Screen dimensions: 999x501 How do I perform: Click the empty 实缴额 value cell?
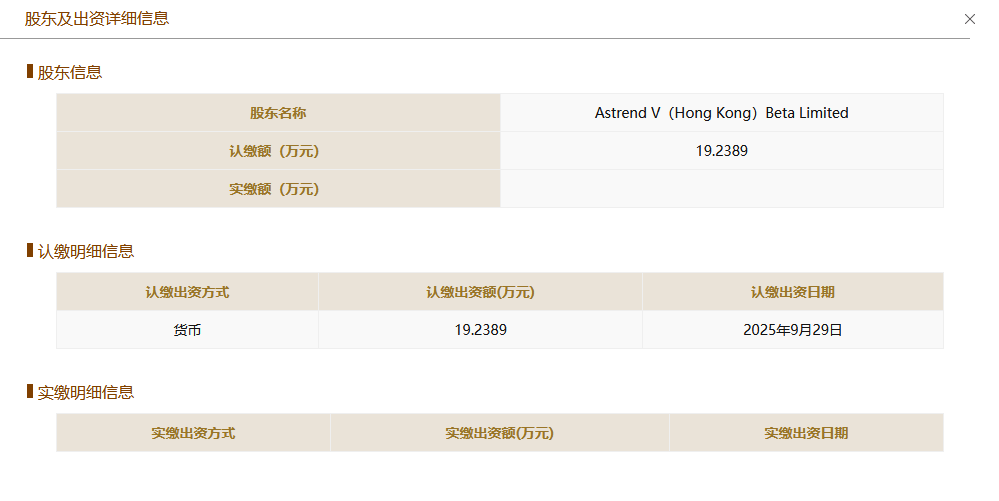coord(721,189)
